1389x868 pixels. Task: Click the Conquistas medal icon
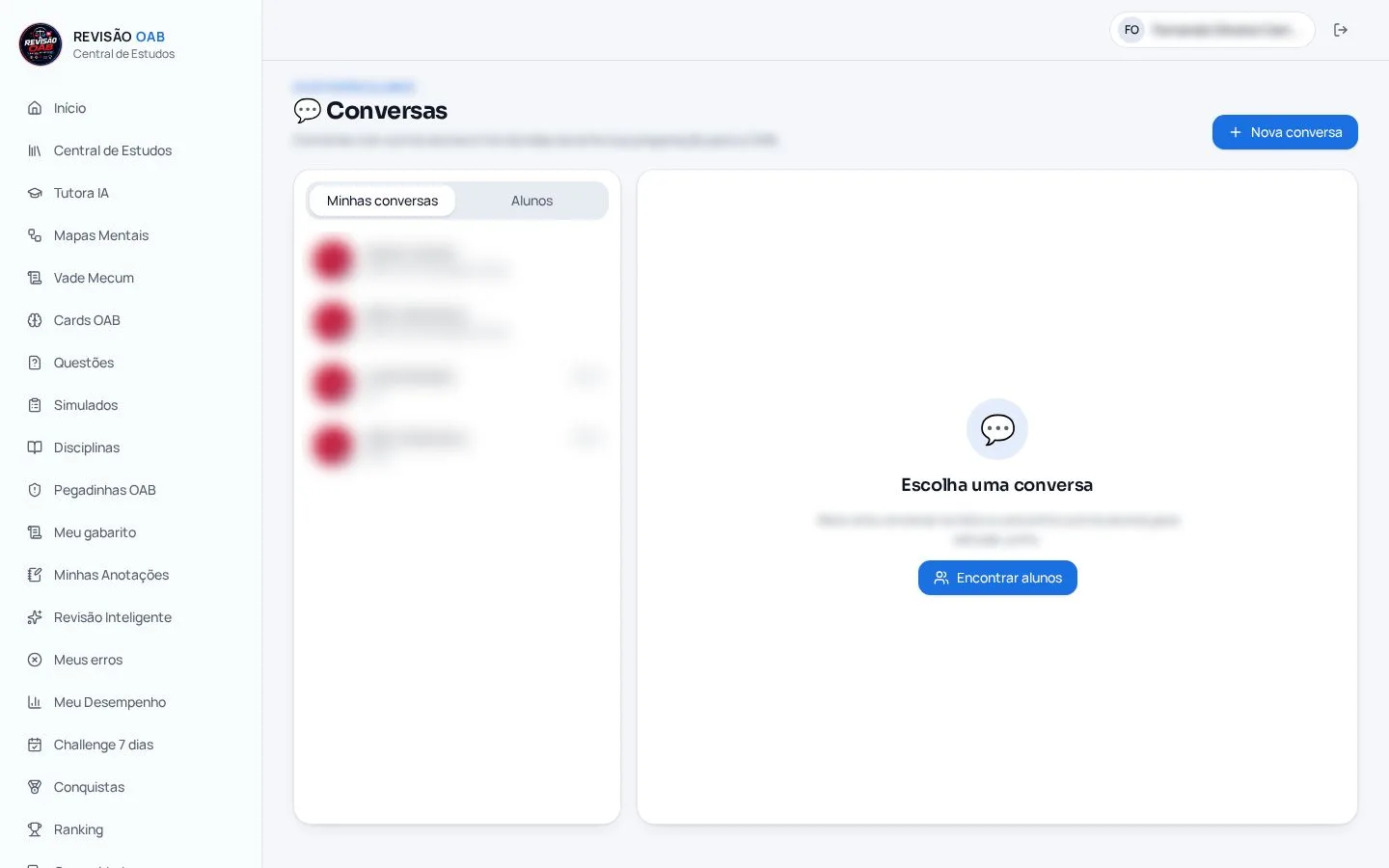pos(35,787)
